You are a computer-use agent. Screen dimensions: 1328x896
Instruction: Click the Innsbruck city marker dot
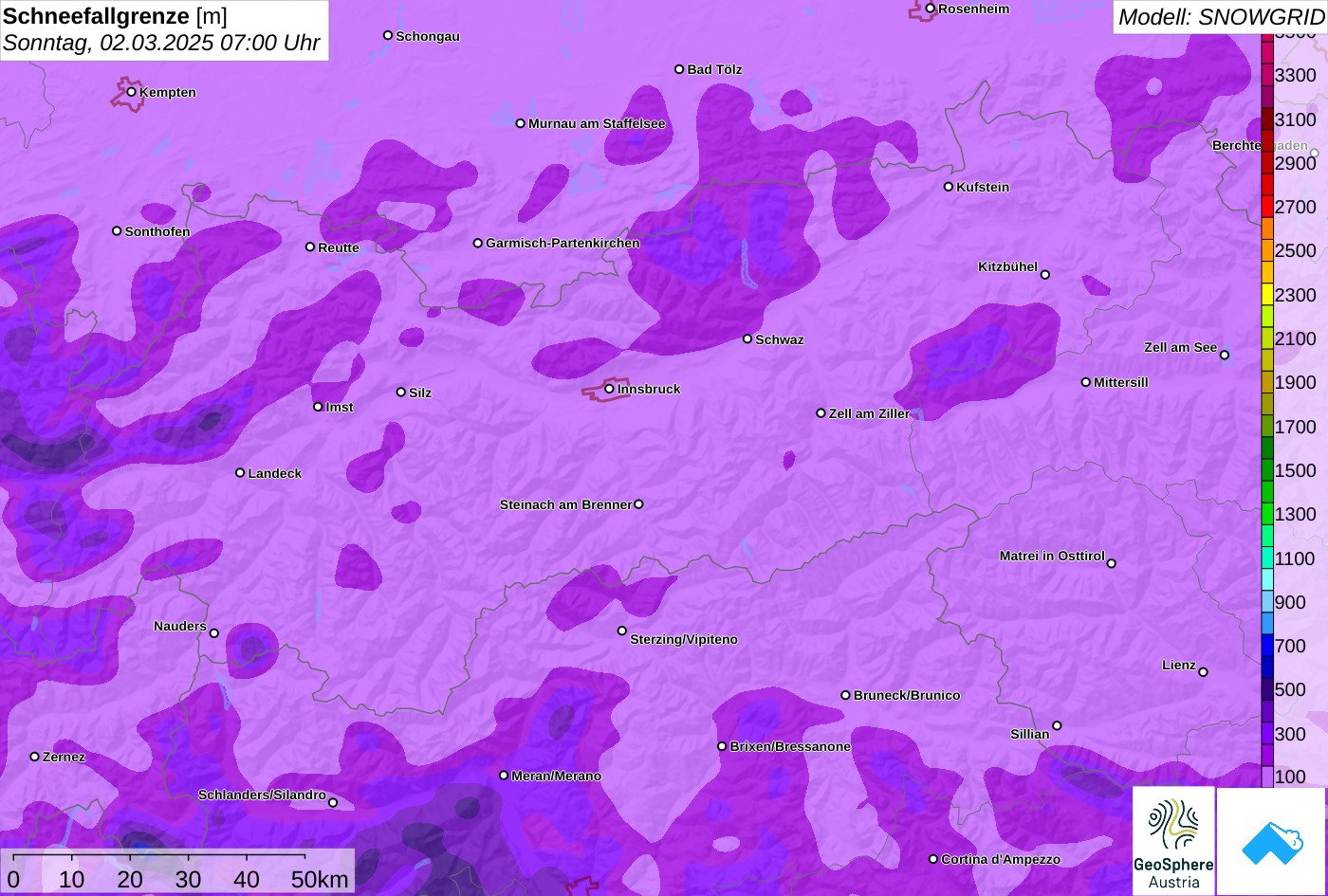coord(609,389)
